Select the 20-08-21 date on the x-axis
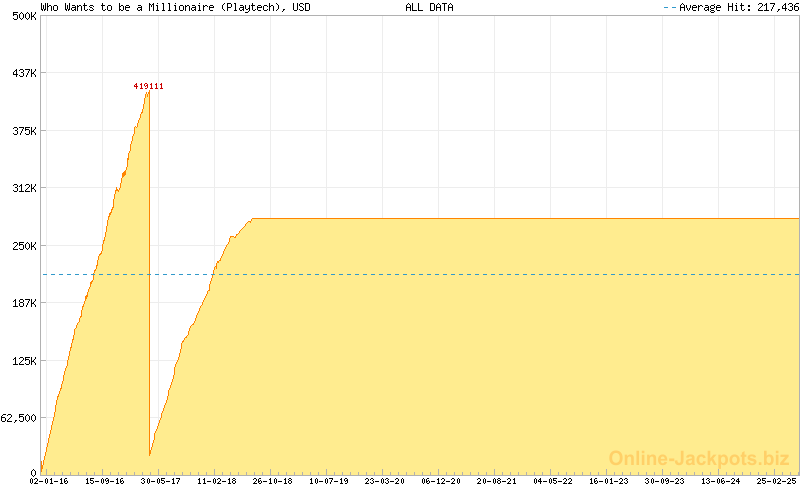 tap(497, 481)
